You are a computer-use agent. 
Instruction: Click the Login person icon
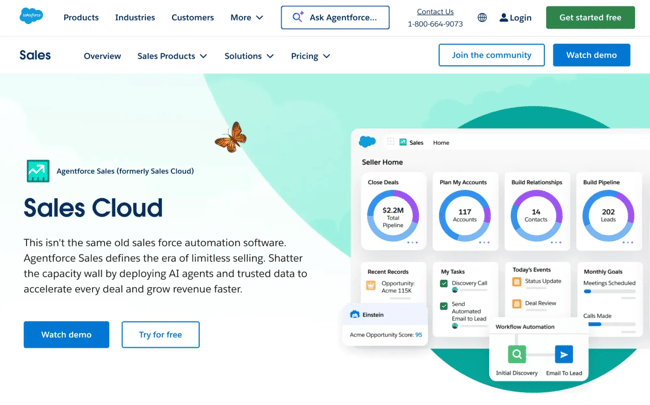click(x=504, y=17)
